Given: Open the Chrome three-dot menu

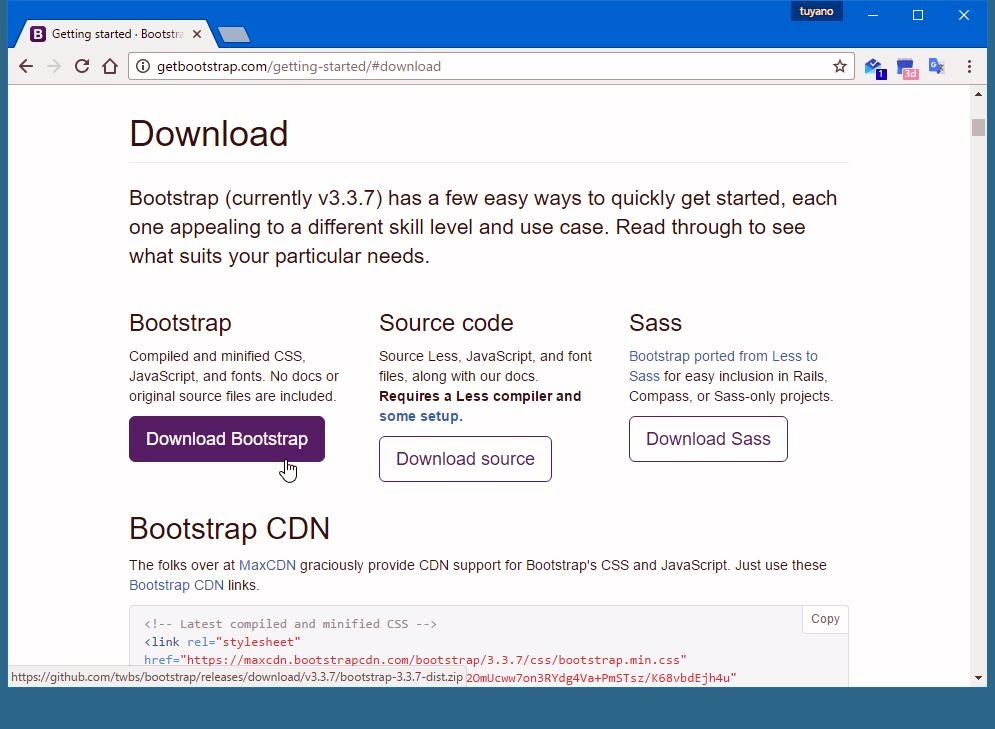Looking at the screenshot, I should (x=969, y=66).
